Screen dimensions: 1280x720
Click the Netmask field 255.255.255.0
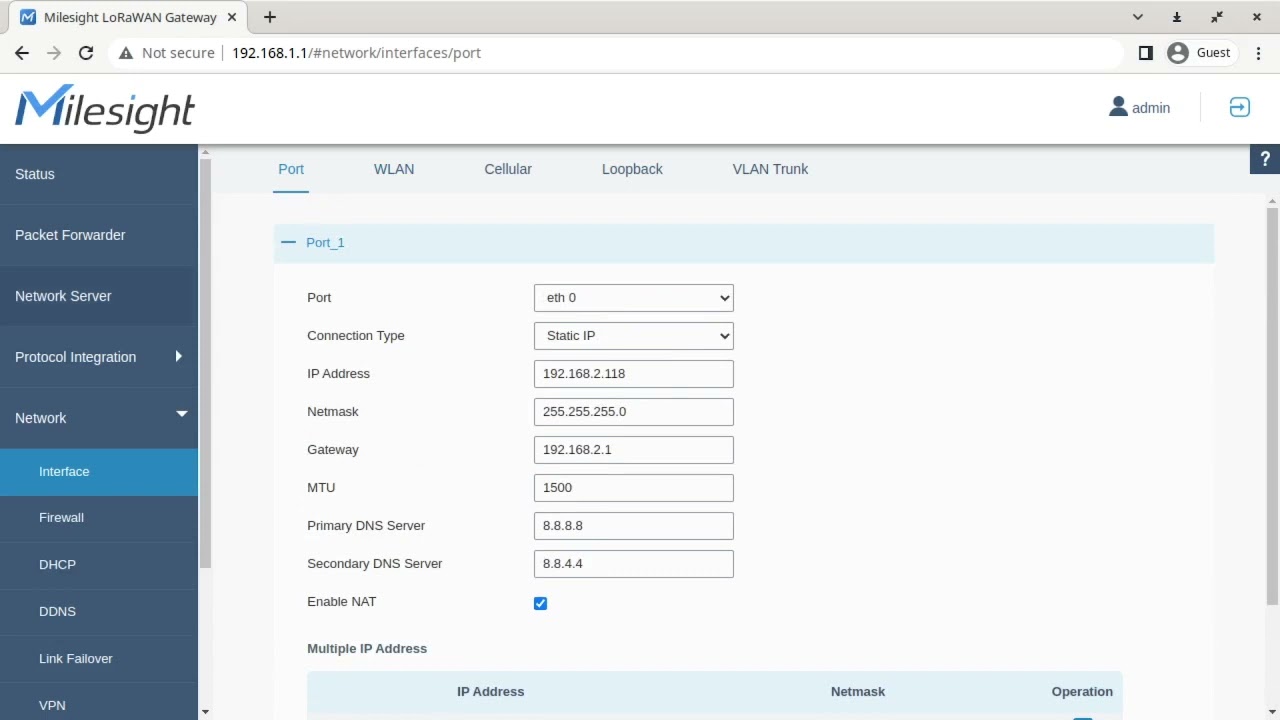point(634,412)
